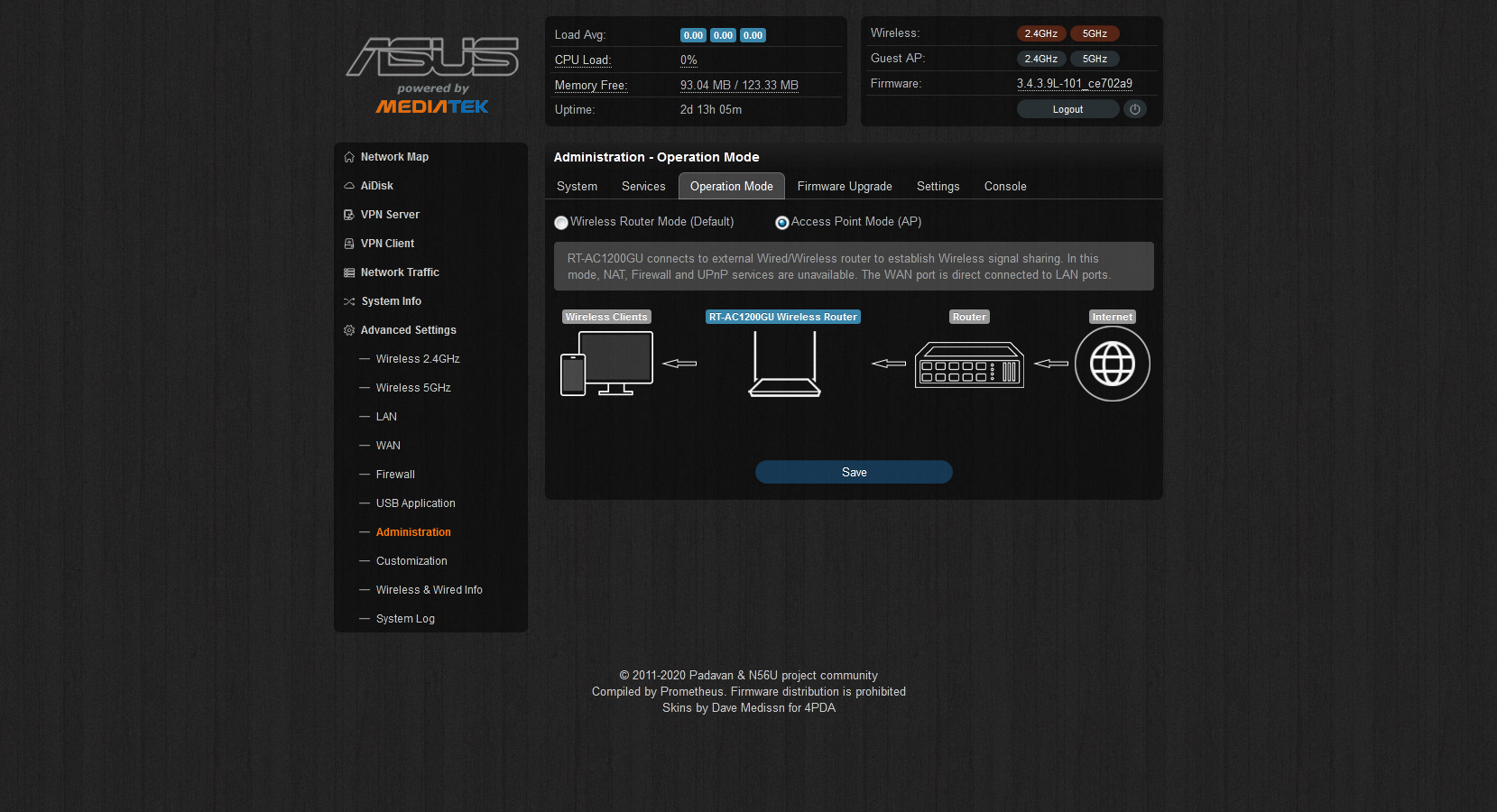The height and width of the screenshot is (812, 1497).
Task: Open Administration in sidebar
Action: (x=413, y=532)
